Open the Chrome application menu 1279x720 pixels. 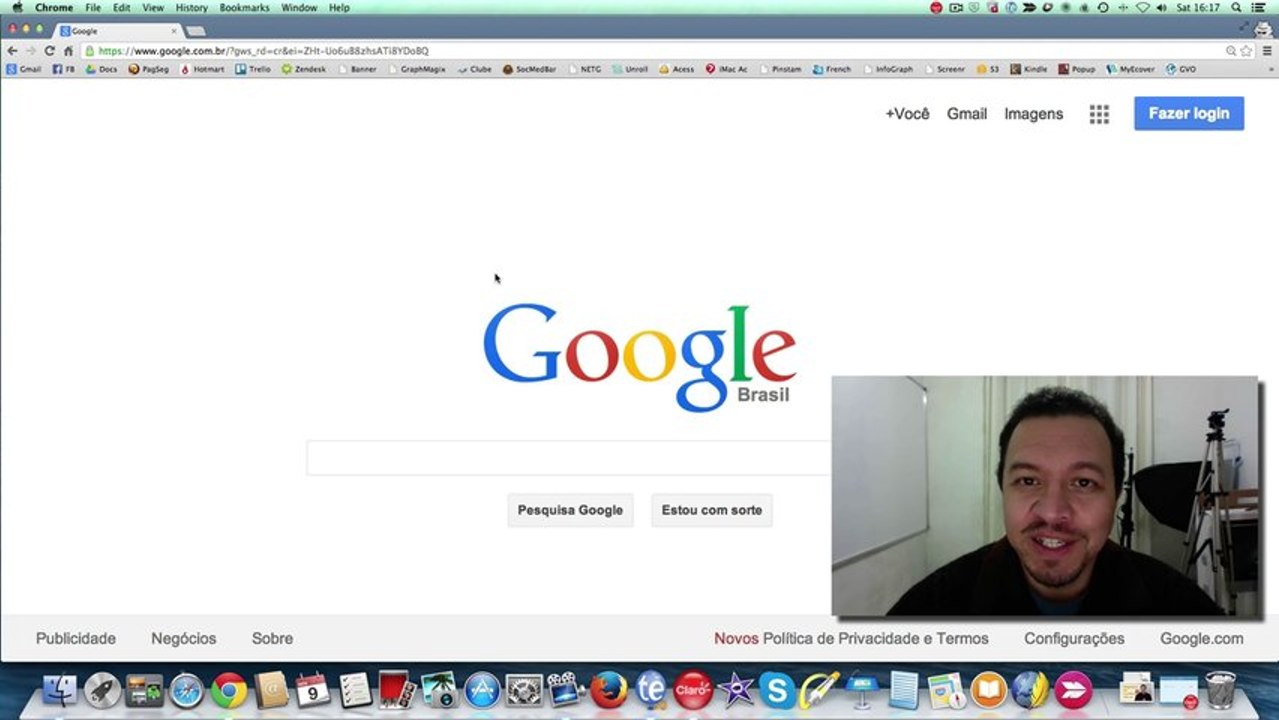[x=54, y=7]
